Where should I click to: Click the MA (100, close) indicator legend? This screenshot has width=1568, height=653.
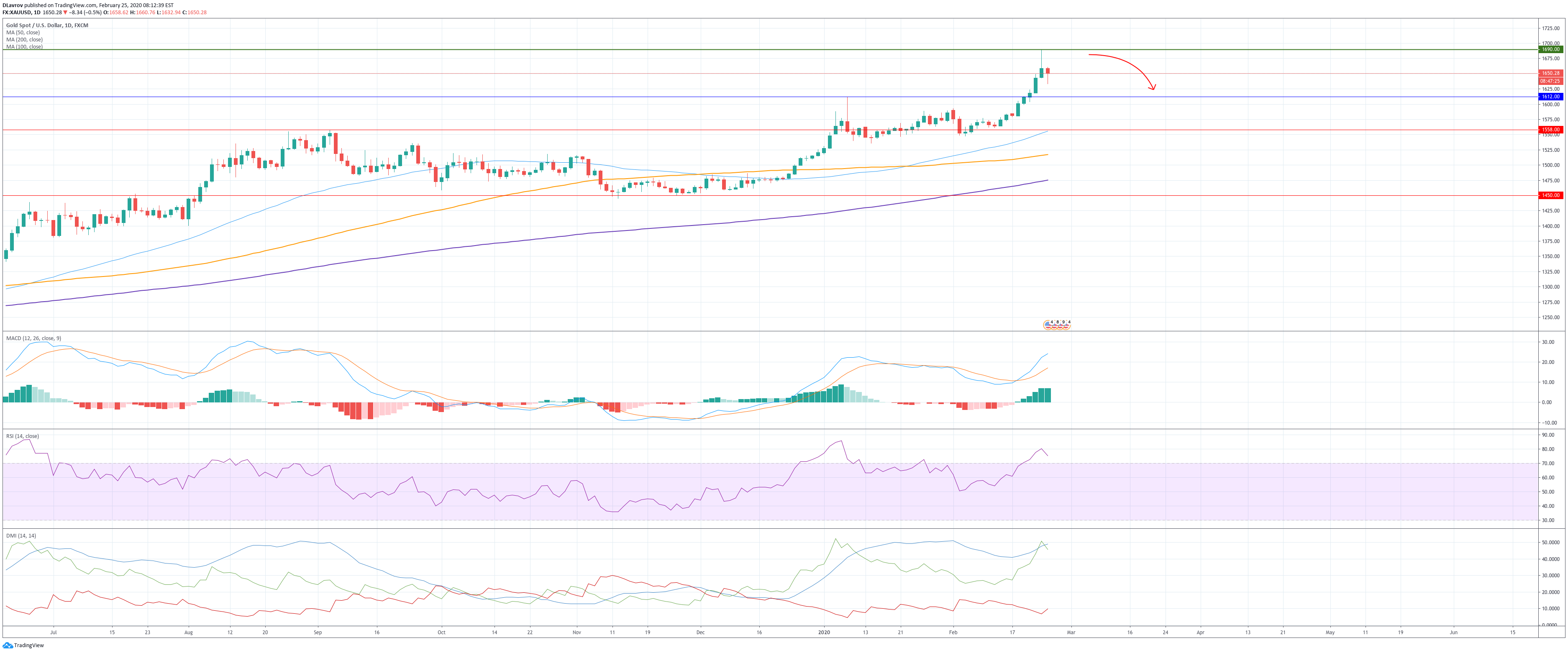(24, 47)
